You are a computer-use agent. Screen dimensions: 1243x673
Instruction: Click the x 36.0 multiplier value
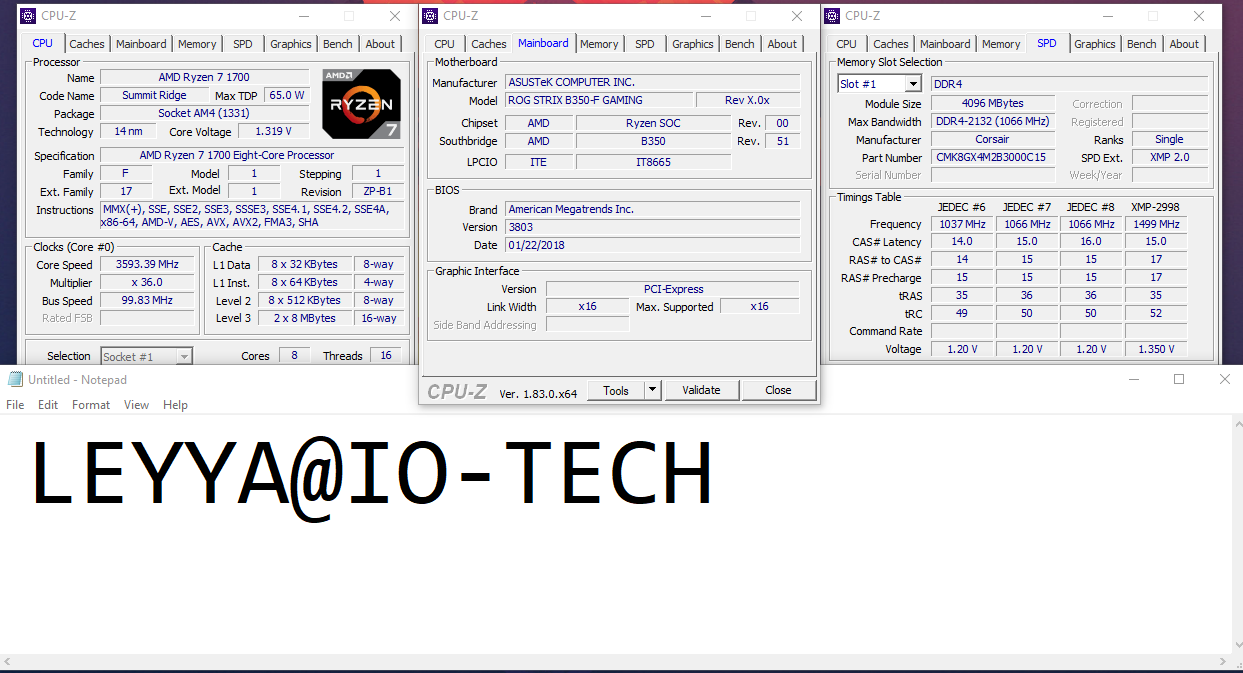(147, 283)
